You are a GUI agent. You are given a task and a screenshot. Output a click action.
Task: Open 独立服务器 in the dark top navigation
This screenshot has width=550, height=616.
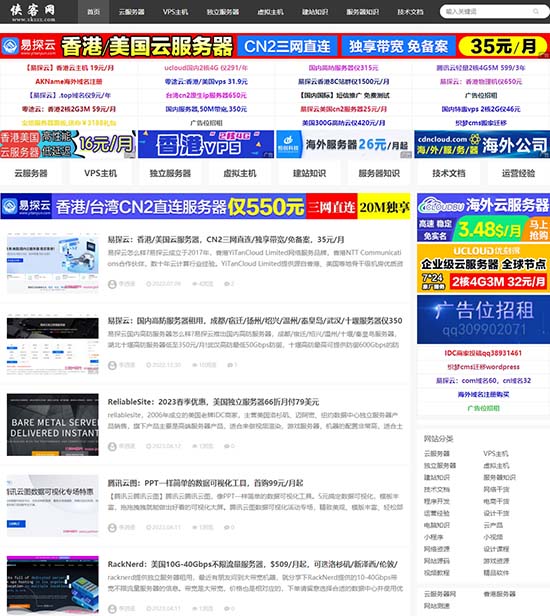coord(223,12)
